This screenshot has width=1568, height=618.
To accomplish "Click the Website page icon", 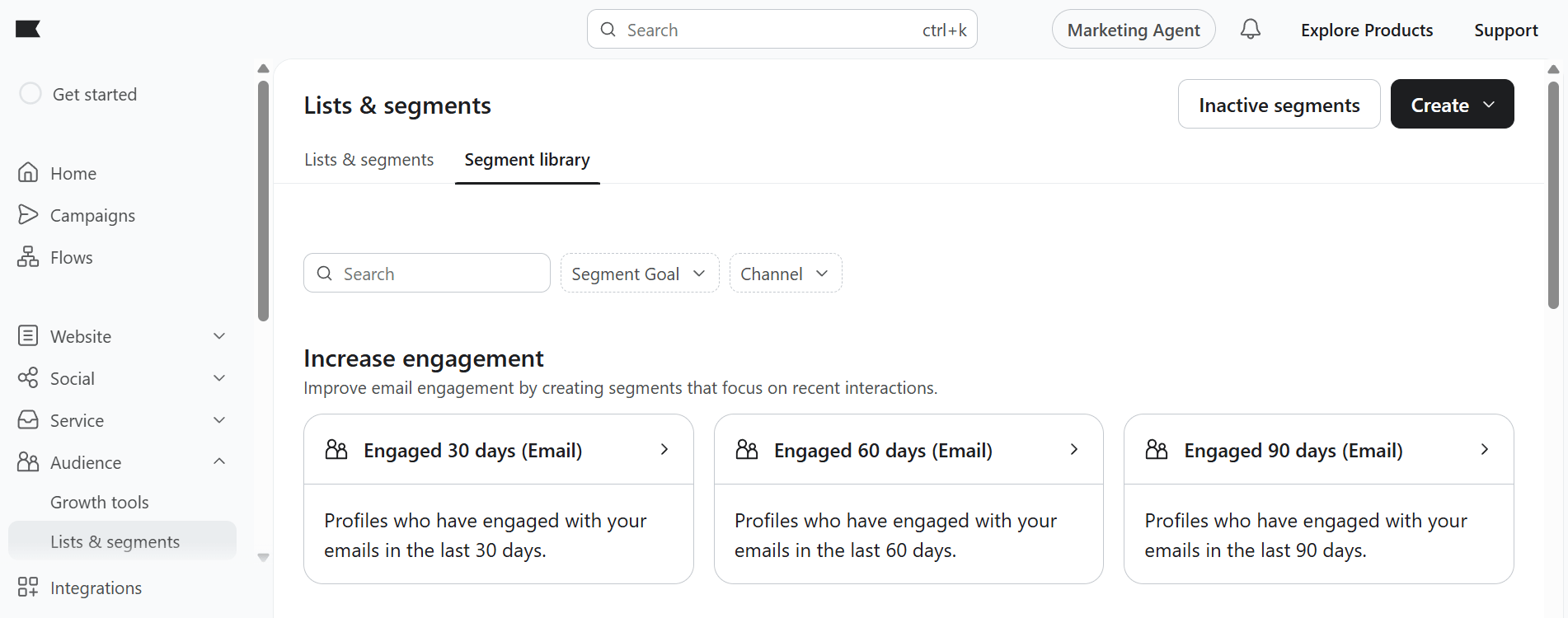I will tap(28, 335).
